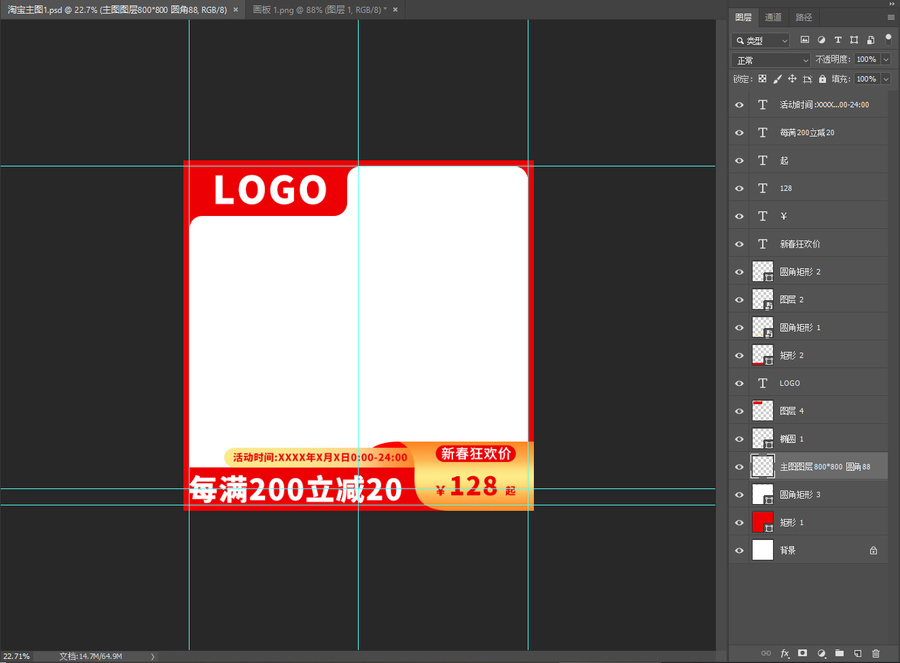900x663 pixels.
Task: Lock transparent pixels icon
Action: click(x=762, y=79)
